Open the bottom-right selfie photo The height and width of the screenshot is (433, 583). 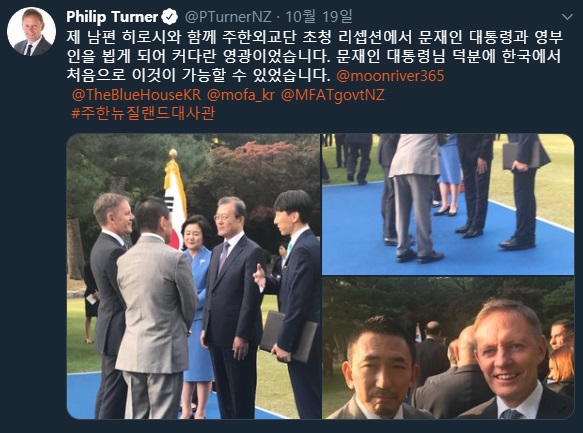[448, 348]
